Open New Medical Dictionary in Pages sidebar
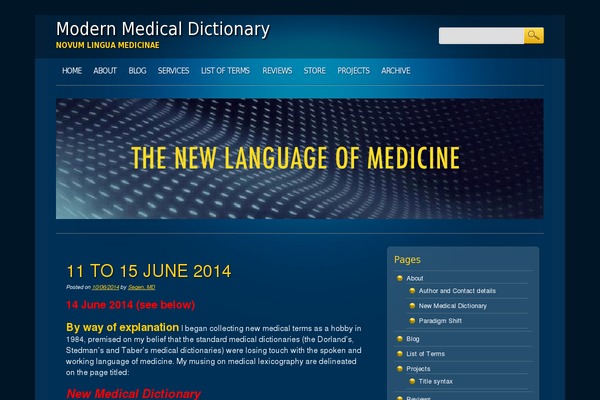The width and height of the screenshot is (600, 400). point(453,306)
